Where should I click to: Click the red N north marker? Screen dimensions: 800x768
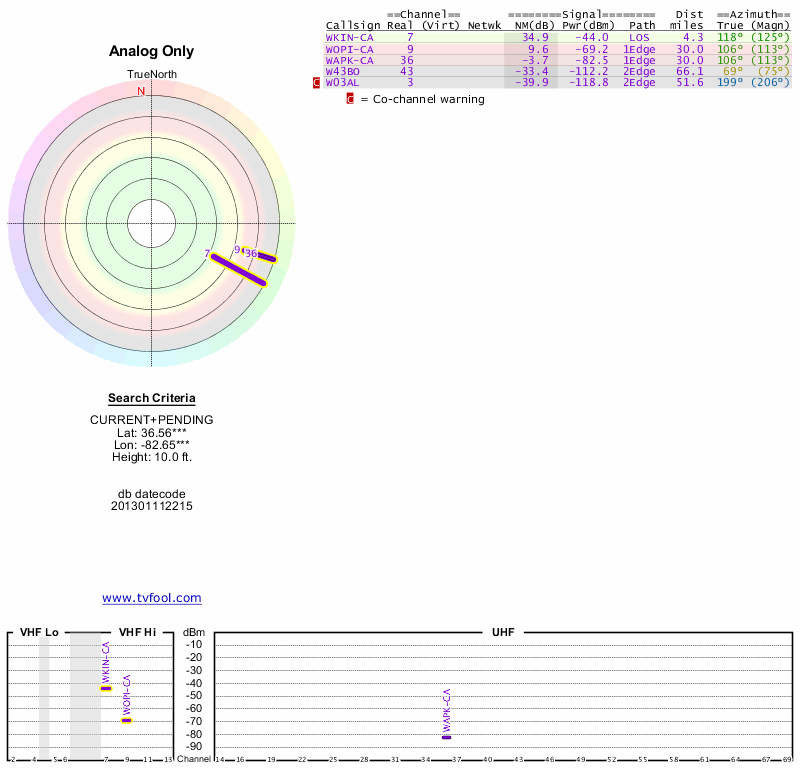(x=141, y=91)
